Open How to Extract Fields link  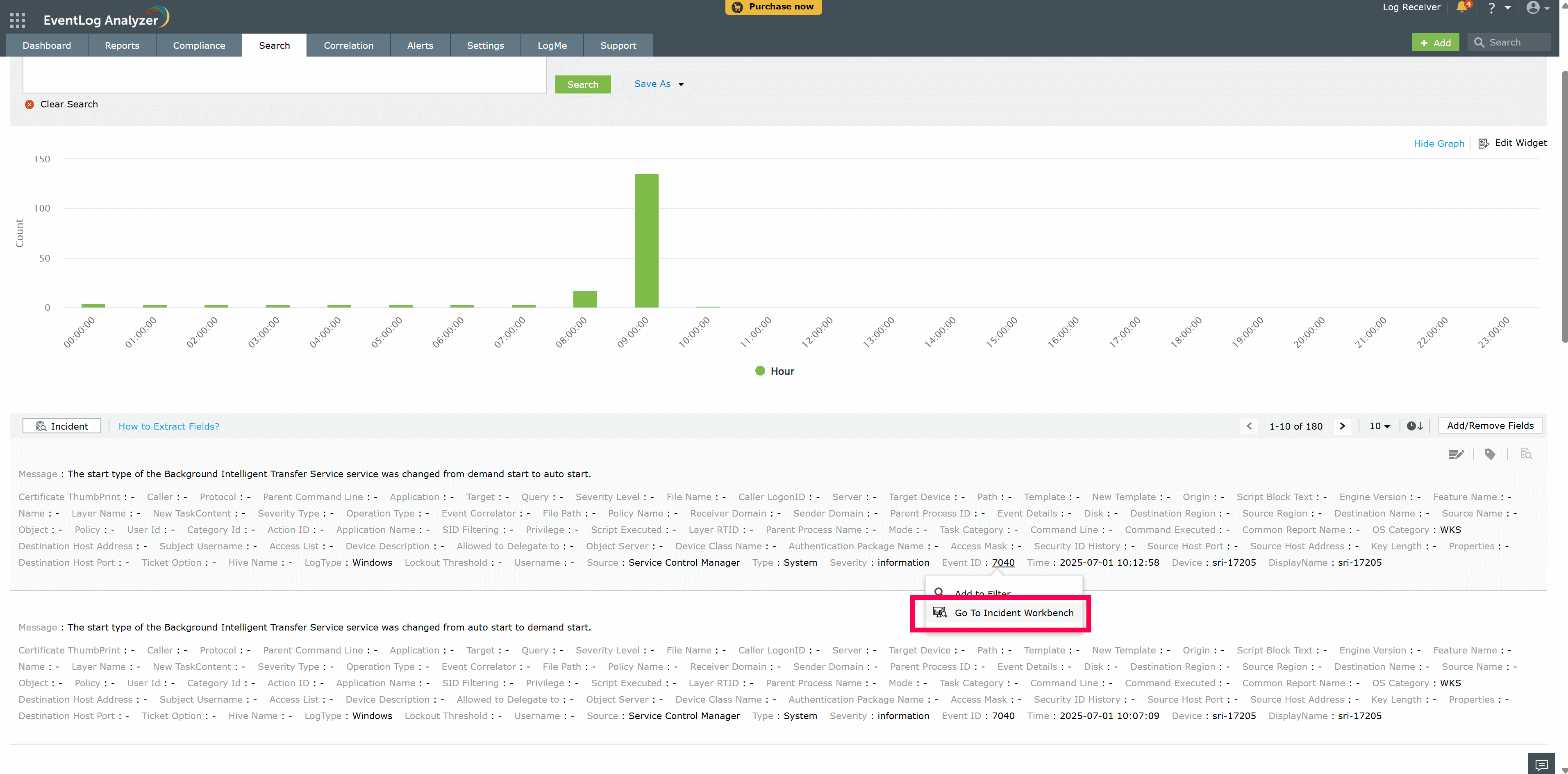pos(168,426)
